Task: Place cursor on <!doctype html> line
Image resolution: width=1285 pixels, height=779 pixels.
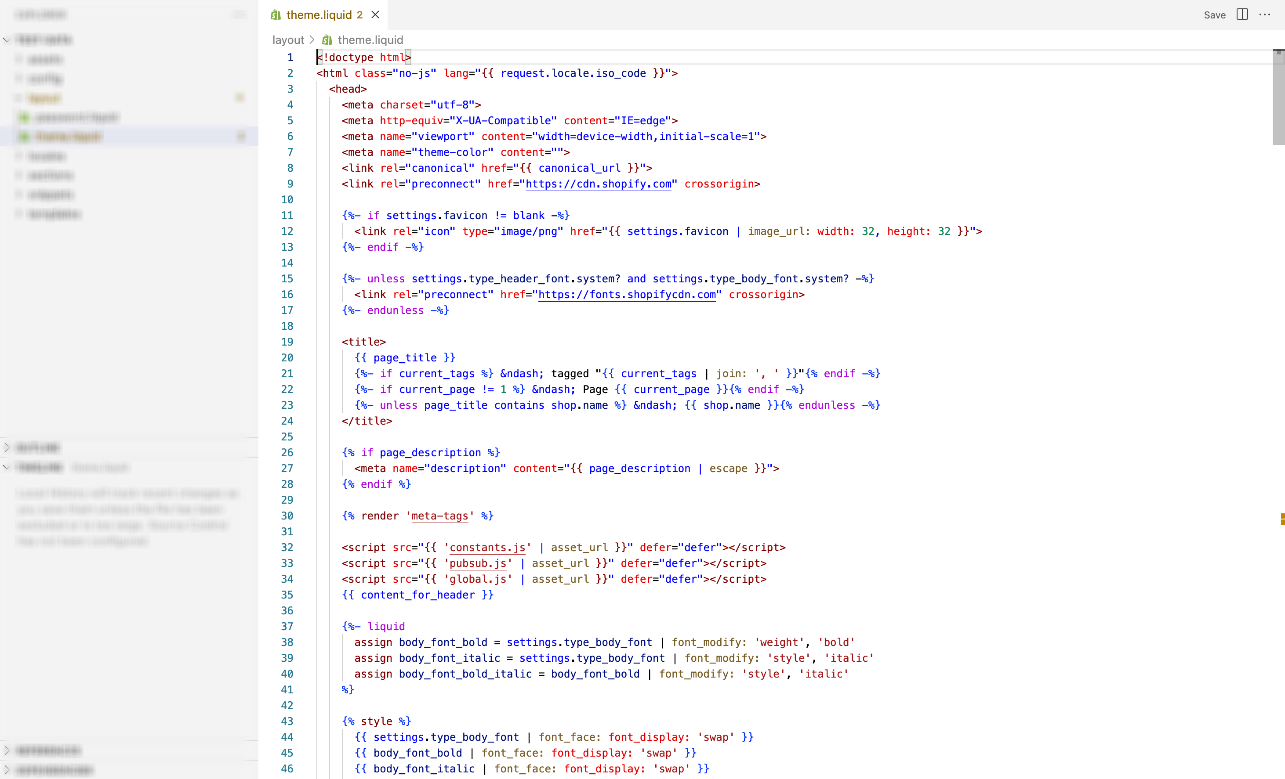Action: (x=364, y=58)
